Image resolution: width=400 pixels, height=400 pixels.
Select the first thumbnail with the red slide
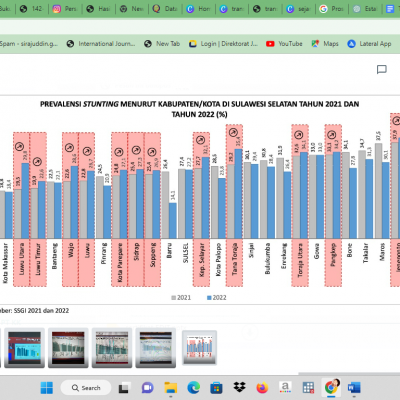[x=24, y=348]
